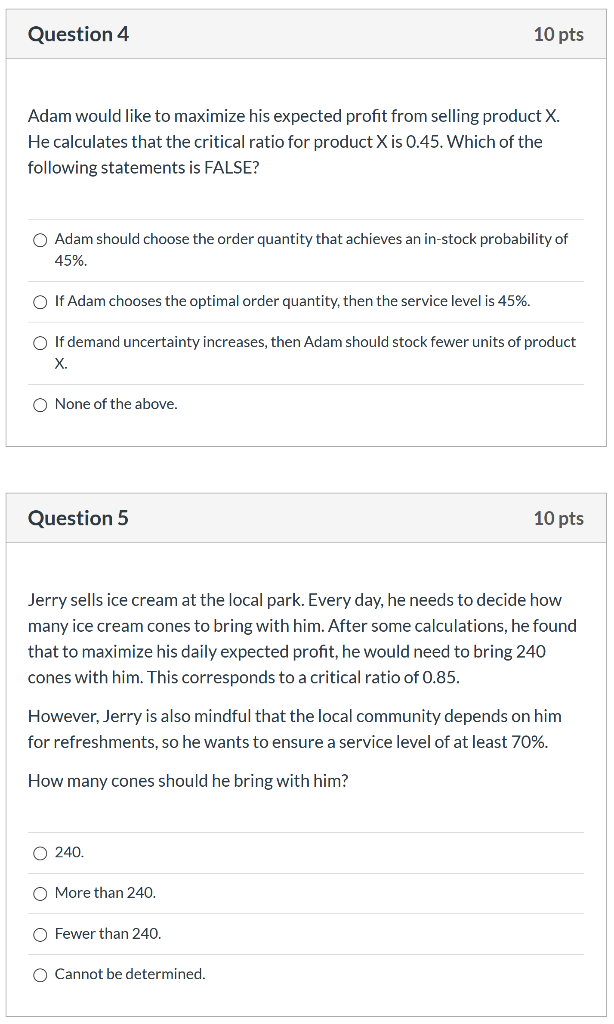Select the demand uncertainty answer in Question 4
This screenshot has height=1024, width=614.
tap(40, 342)
